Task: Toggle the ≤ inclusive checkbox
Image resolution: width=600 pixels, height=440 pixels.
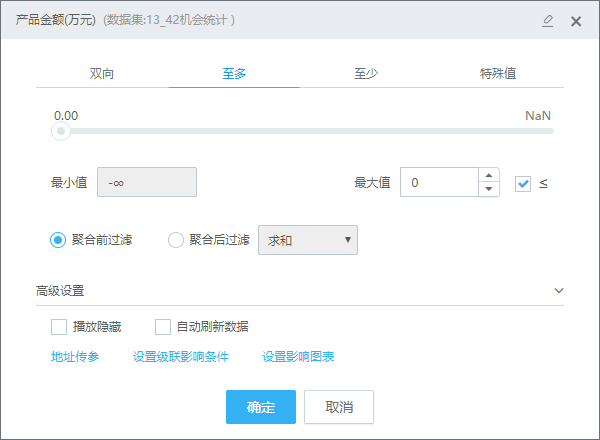Action: point(523,184)
